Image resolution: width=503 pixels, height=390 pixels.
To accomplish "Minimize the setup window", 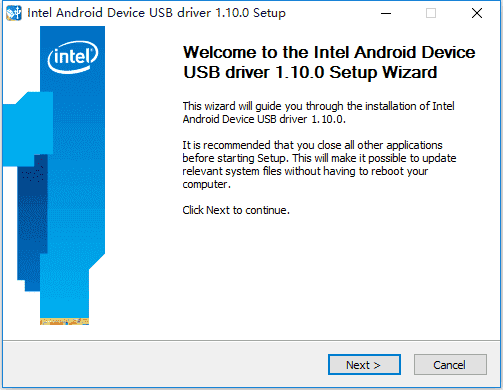I will click(386, 13).
